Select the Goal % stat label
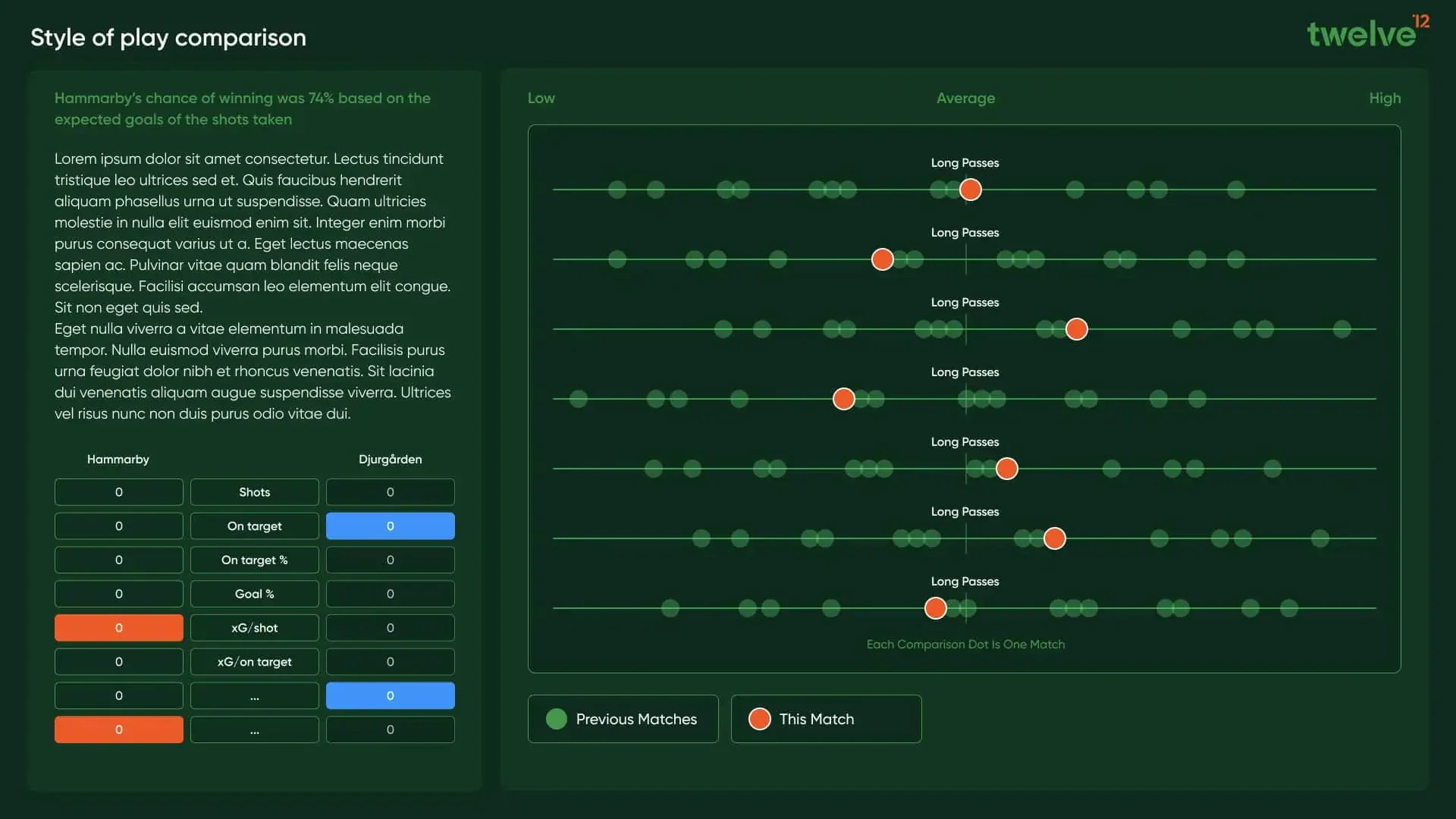1456x819 pixels. tap(254, 594)
